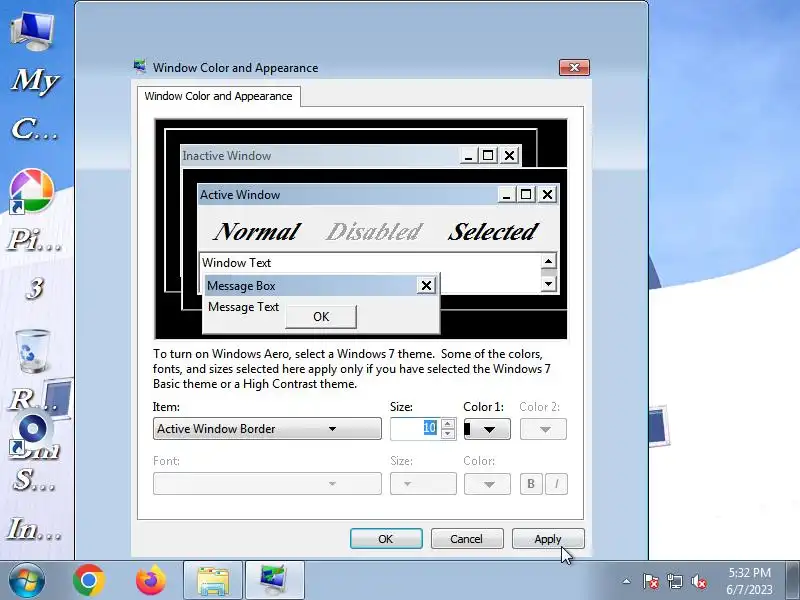Viewport: 800px width, 600px height.
Task: Click Active Window close button in the preview
Action: click(x=547, y=194)
